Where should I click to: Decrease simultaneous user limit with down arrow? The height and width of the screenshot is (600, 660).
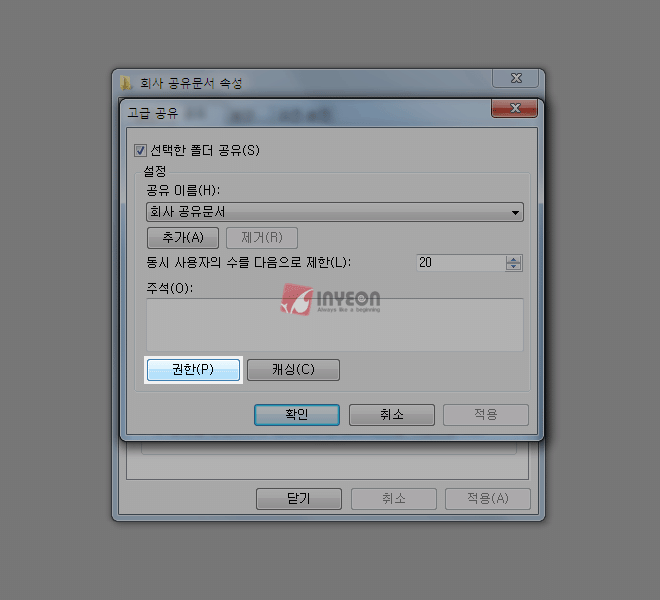pos(513,267)
